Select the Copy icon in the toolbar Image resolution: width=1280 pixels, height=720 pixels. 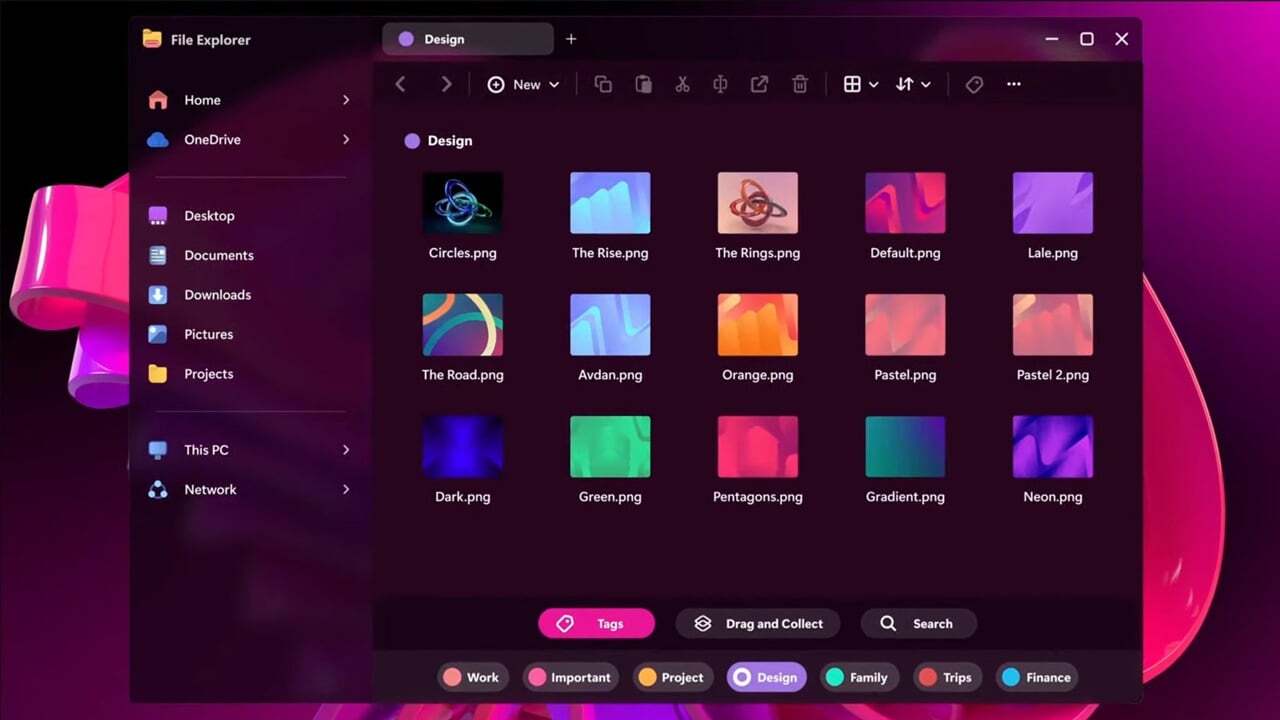603,84
